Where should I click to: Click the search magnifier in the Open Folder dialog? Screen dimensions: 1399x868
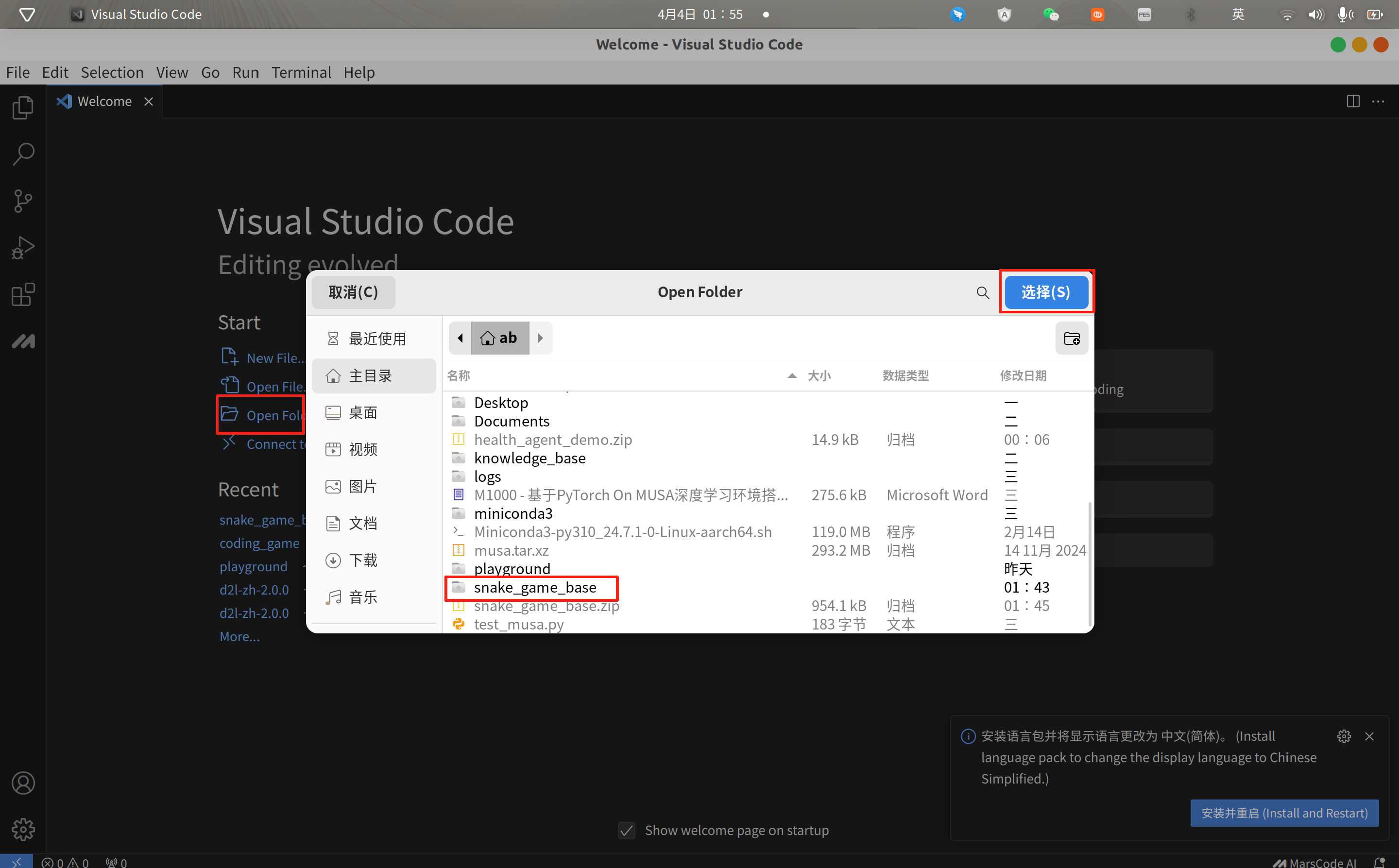tap(982, 293)
